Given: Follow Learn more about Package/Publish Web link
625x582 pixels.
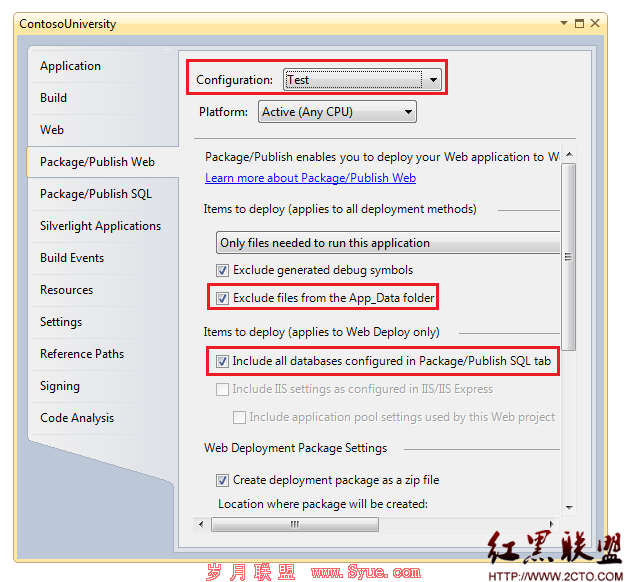Looking at the screenshot, I should coord(311,178).
